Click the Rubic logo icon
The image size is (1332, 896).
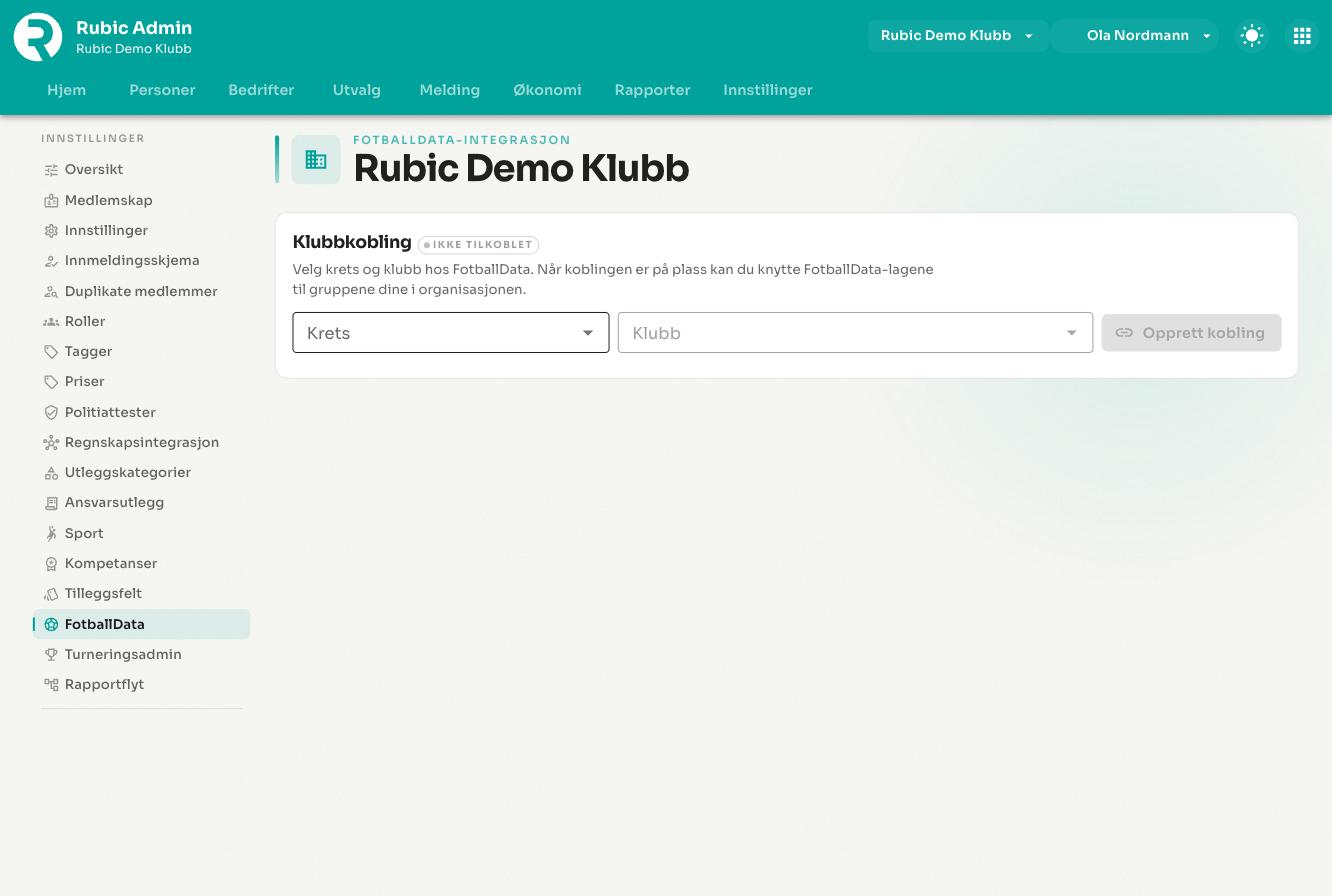(x=38, y=37)
